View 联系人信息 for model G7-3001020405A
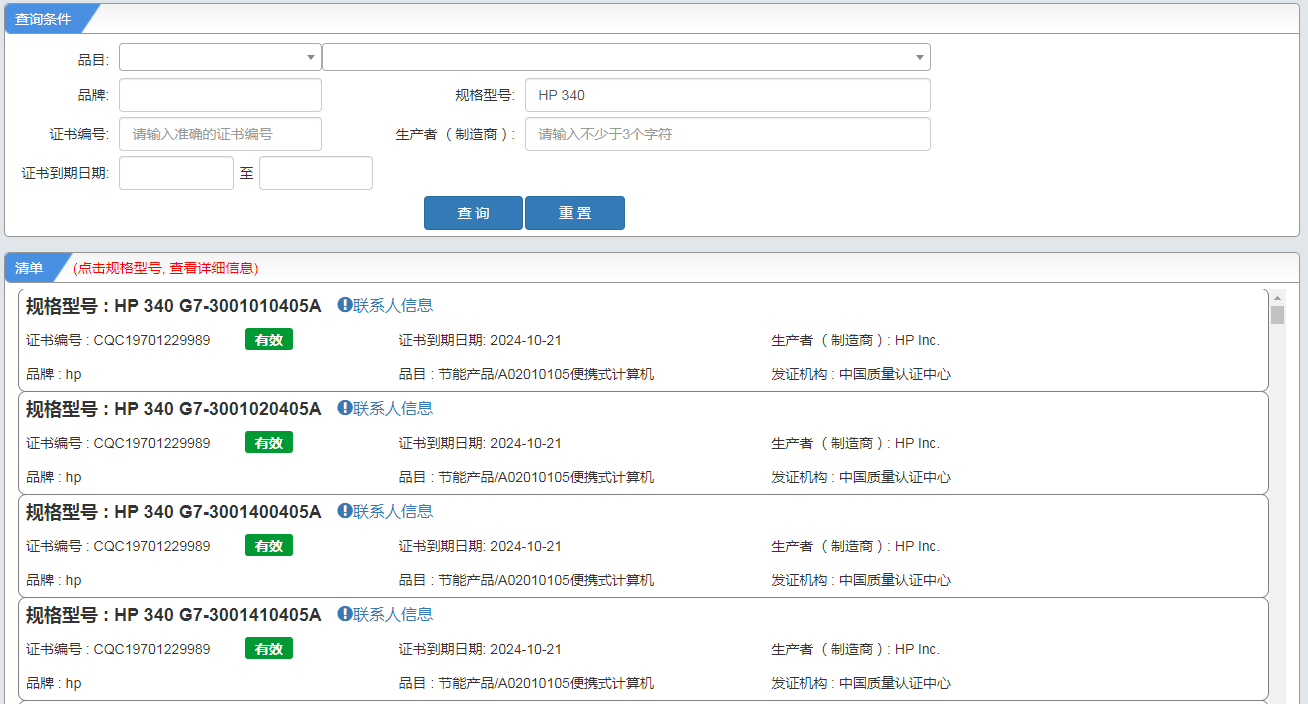This screenshot has height=704, width=1308. coord(385,408)
